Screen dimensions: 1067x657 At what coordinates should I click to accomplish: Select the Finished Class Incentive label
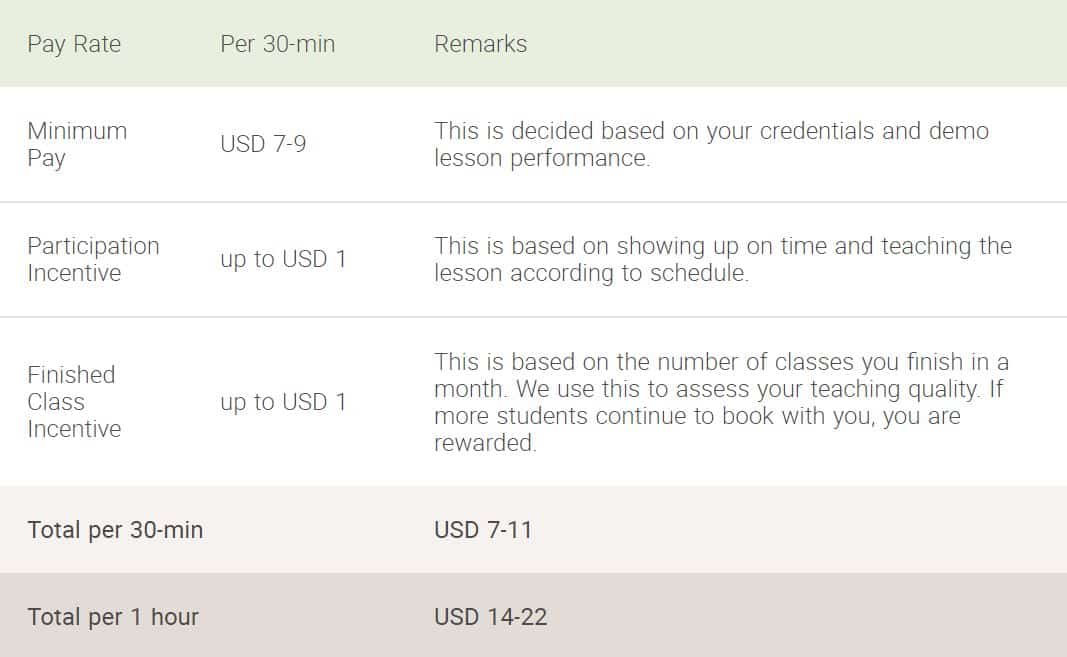pyautogui.click(x=74, y=402)
